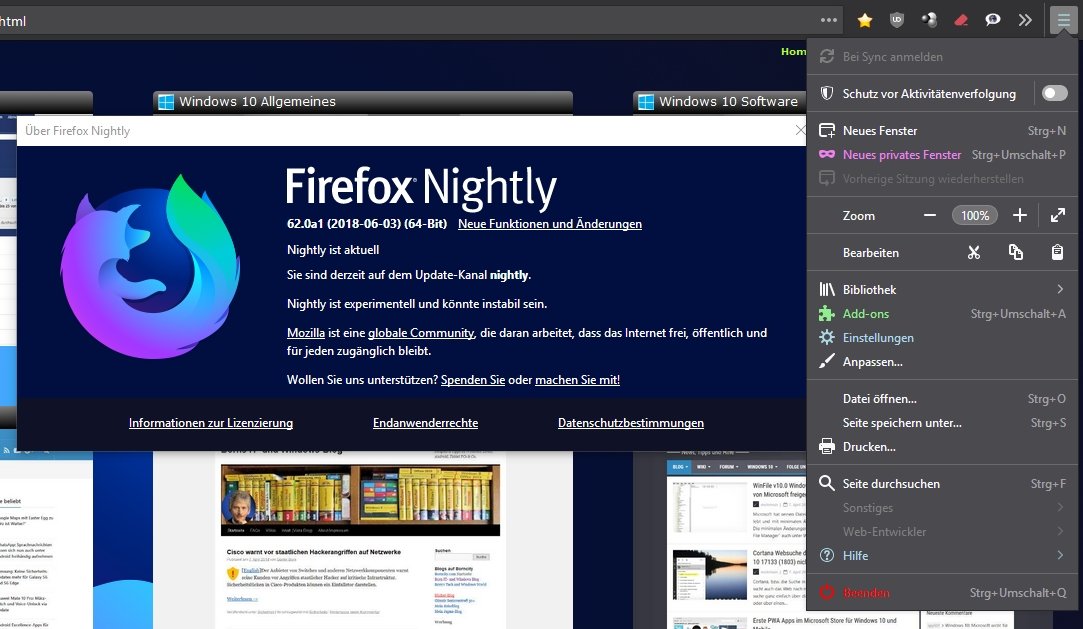Image resolution: width=1083 pixels, height=629 pixels.
Task: Show more toolbar items via double-chevron
Action: tap(1025, 20)
